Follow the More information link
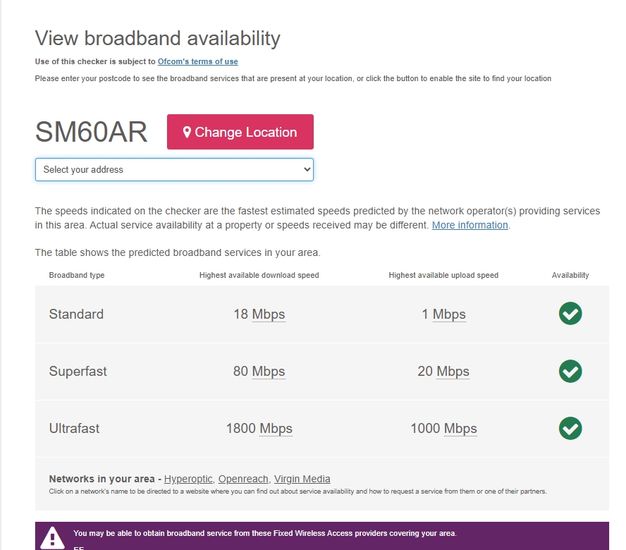Image resolution: width=626 pixels, height=550 pixels. click(470, 225)
